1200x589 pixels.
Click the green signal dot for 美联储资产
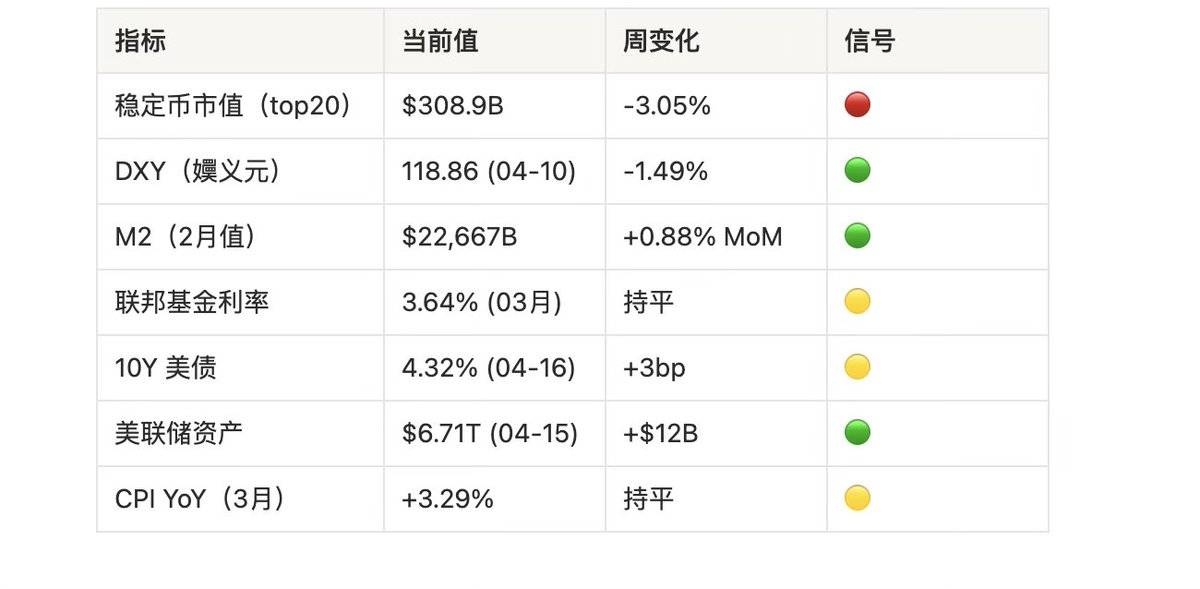coord(857,433)
